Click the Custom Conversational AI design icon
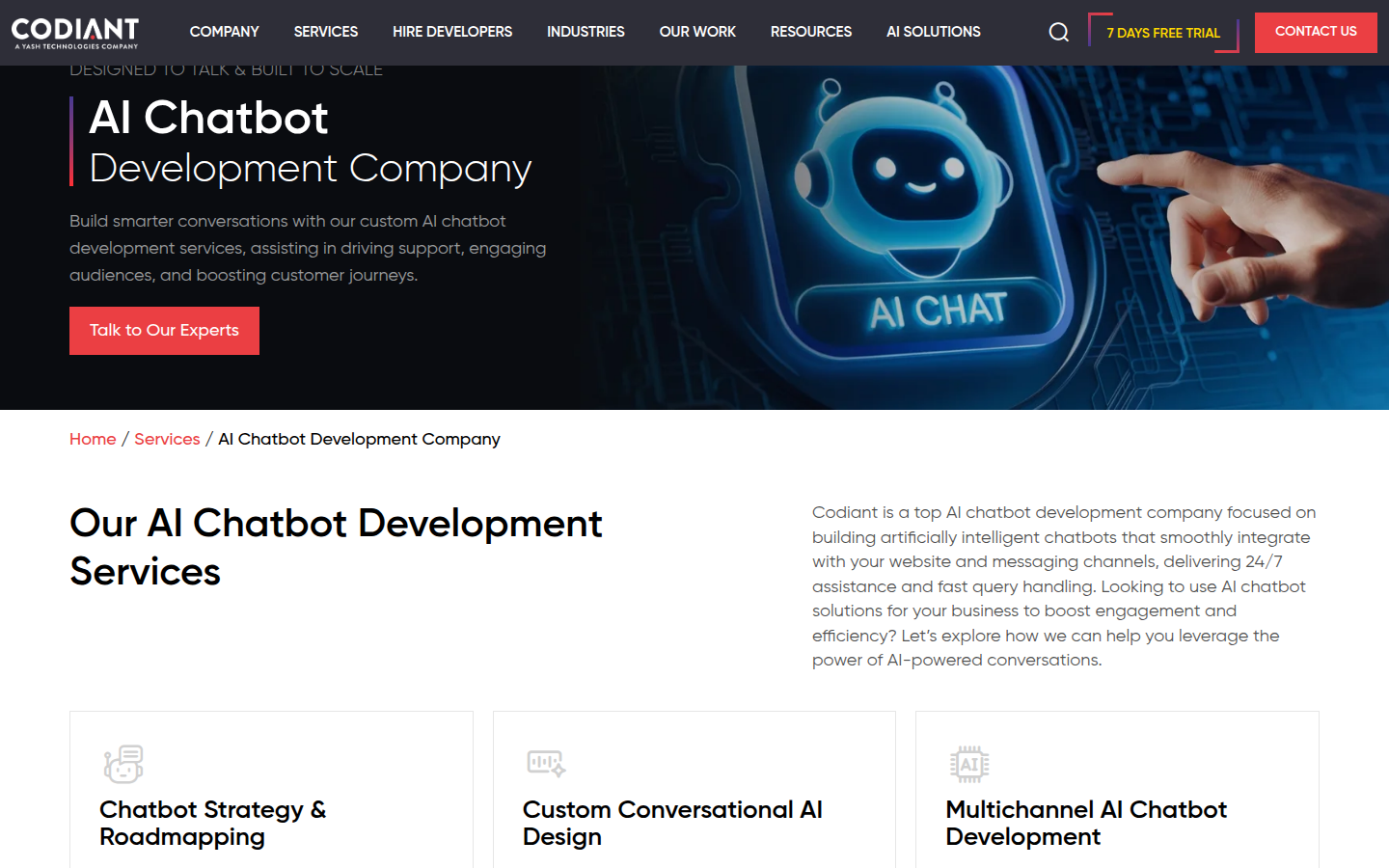 [x=546, y=764]
